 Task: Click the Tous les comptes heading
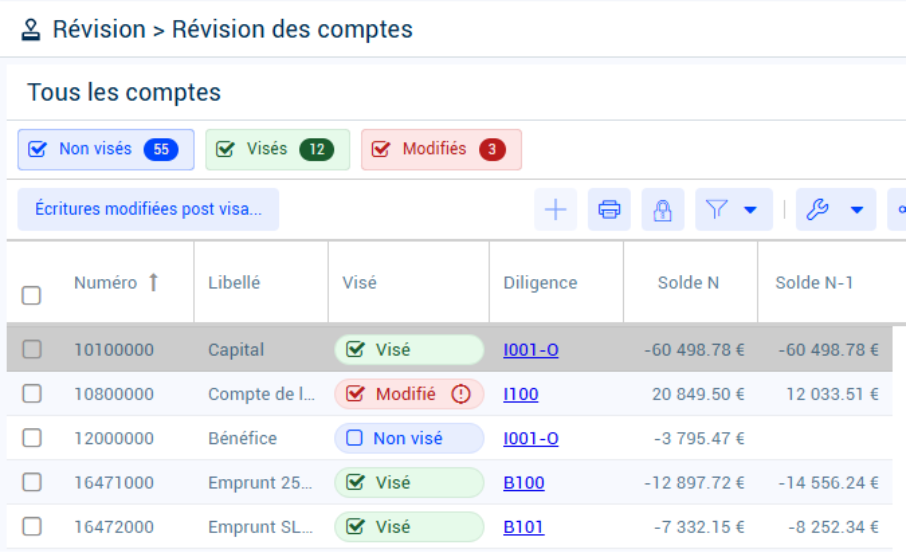[124, 92]
